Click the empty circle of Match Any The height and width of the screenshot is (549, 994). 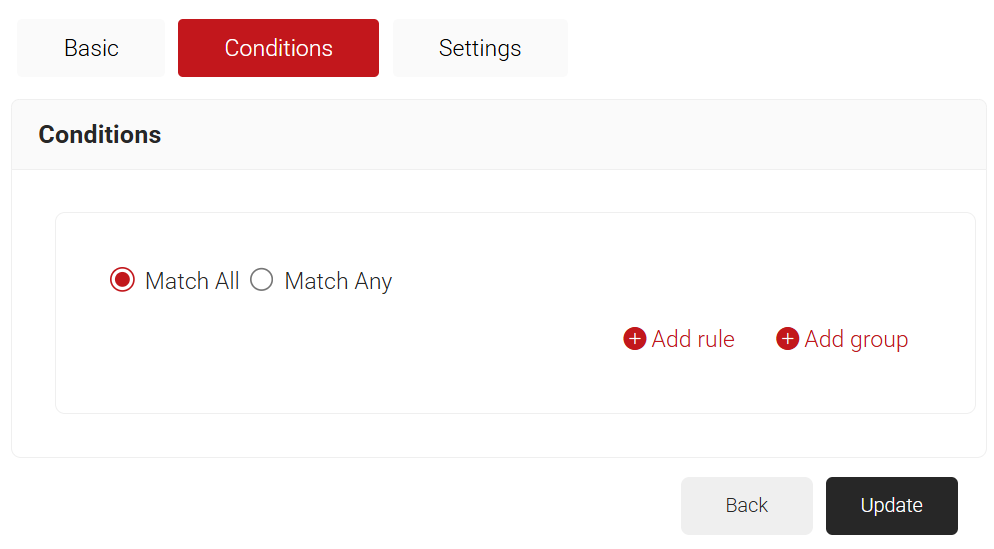[261, 280]
